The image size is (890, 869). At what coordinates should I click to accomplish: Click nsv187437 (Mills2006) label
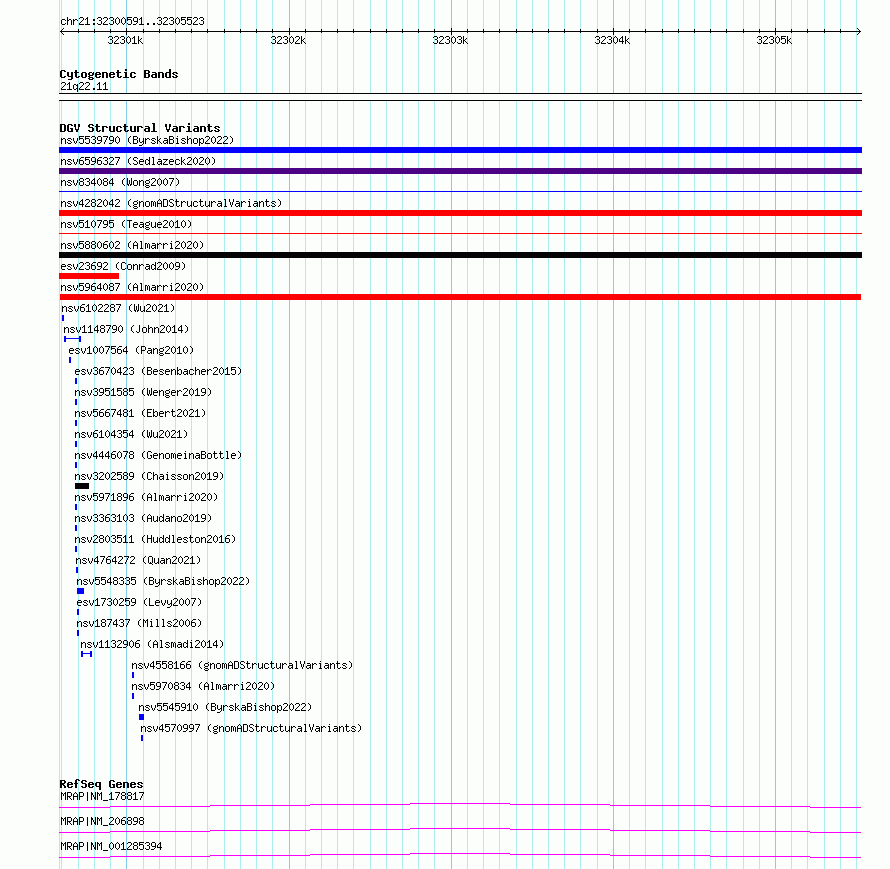click(x=139, y=623)
